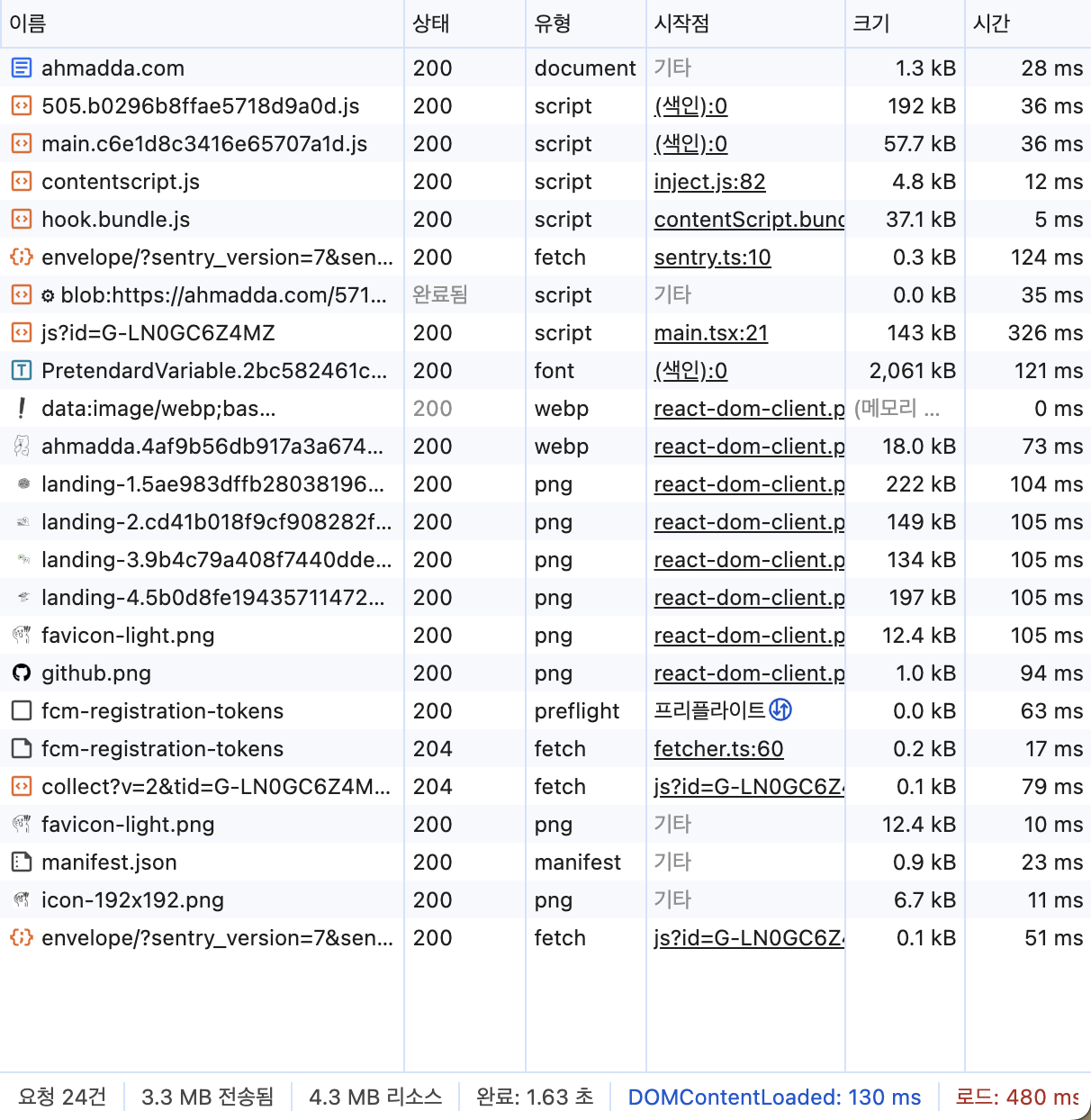Image resolution: width=1091 pixels, height=1120 pixels.
Task: Click the preflight arrows icon next to 프리플라이트
Action: pos(780,709)
